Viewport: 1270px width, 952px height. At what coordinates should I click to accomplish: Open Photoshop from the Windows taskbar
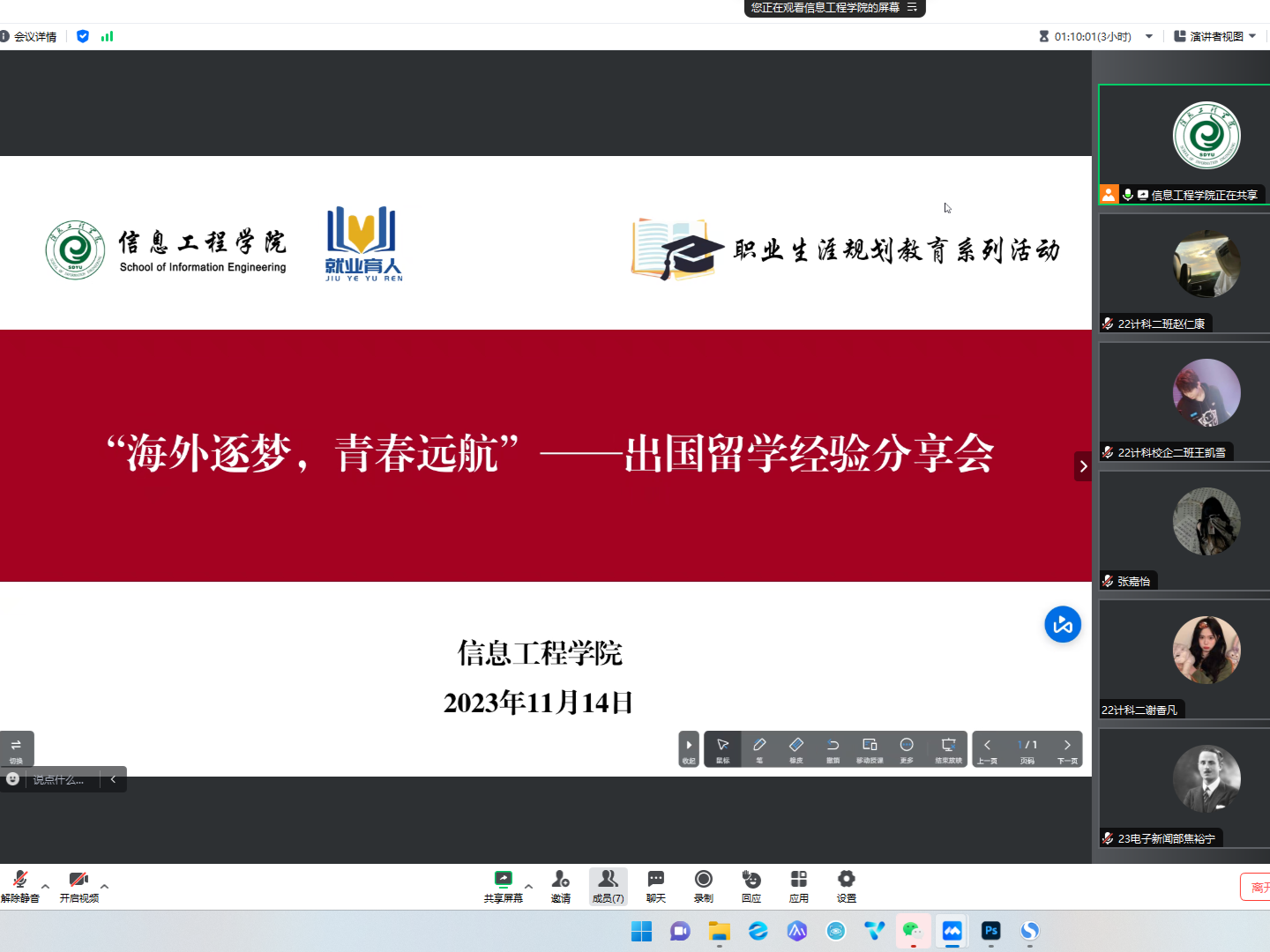(990, 931)
